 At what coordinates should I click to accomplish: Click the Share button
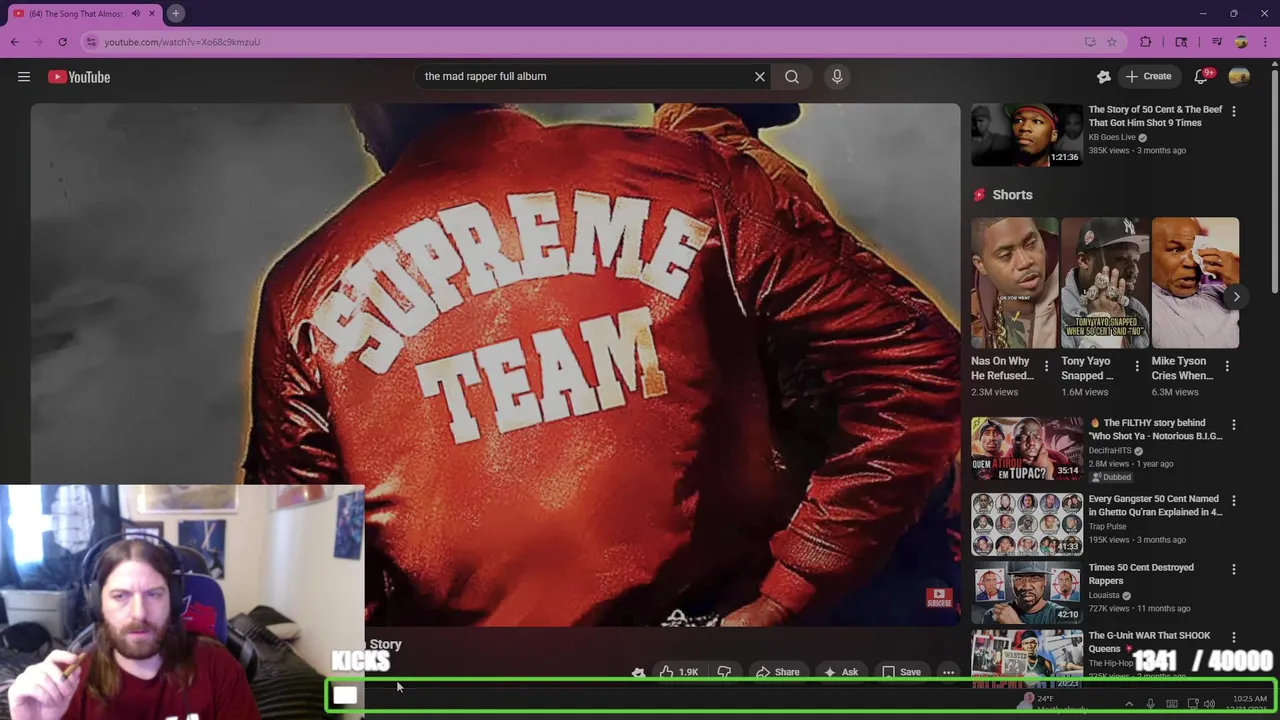777,672
